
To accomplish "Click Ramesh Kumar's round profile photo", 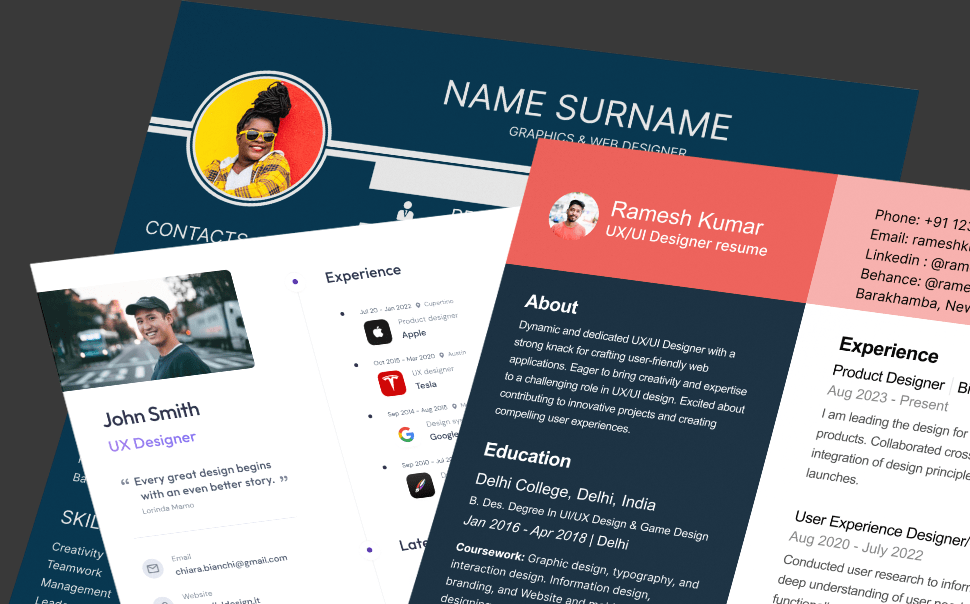I will click(x=573, y=216).
